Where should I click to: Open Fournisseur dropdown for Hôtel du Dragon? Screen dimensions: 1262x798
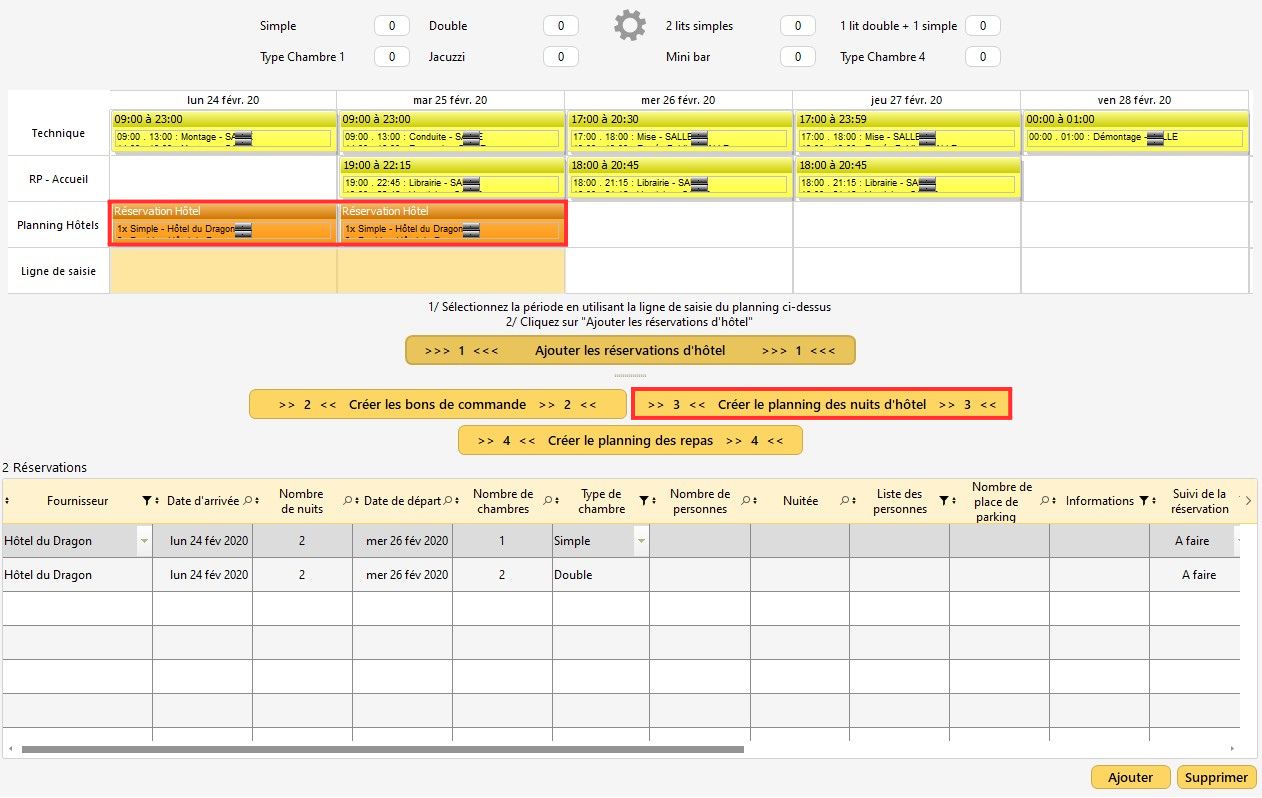point(144,541)
